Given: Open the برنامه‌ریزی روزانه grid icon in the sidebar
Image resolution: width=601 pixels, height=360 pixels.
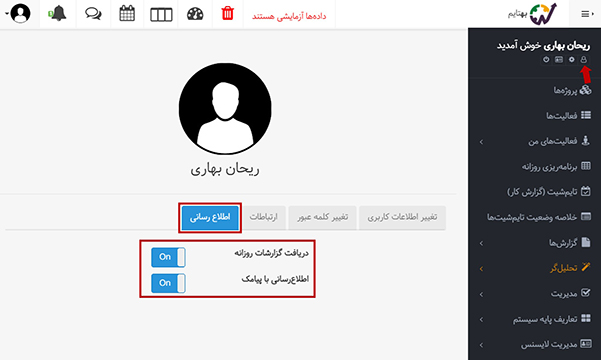Looking at the screenshot, I should coord(586,166).
